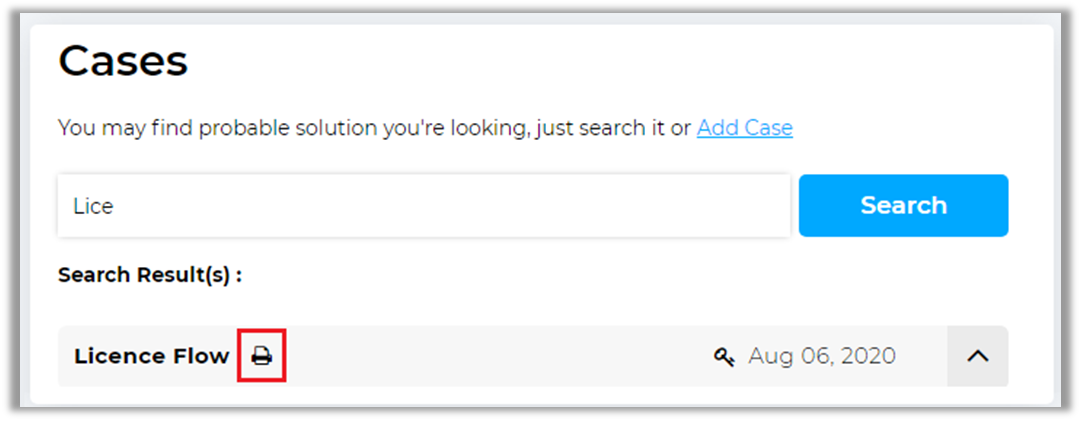The height and width of the screenshot is (421, 1082).
Task: Click the key icon before the date
Action: (x=725, y=356)
